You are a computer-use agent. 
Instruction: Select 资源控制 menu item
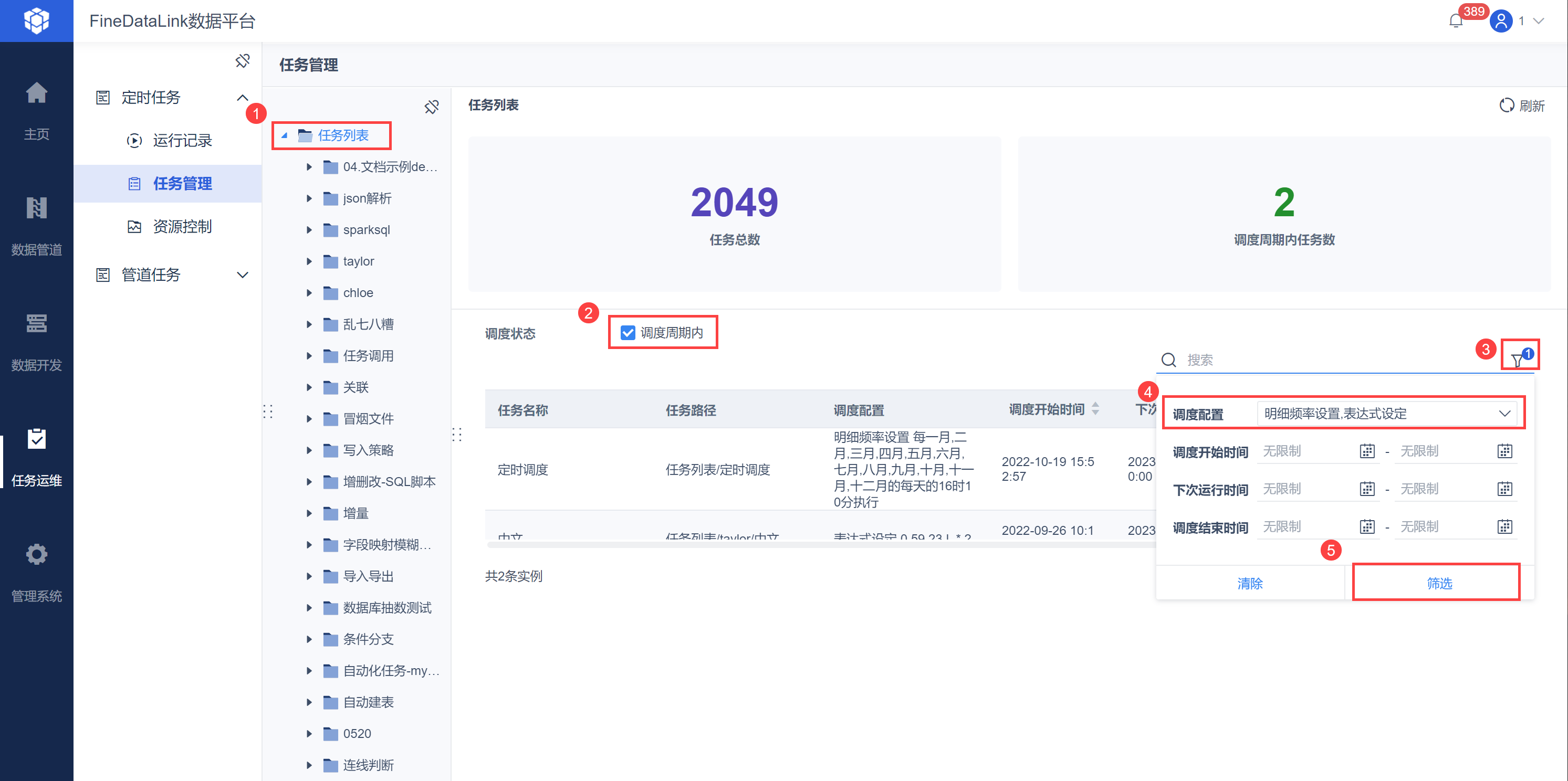pos(182,226)
